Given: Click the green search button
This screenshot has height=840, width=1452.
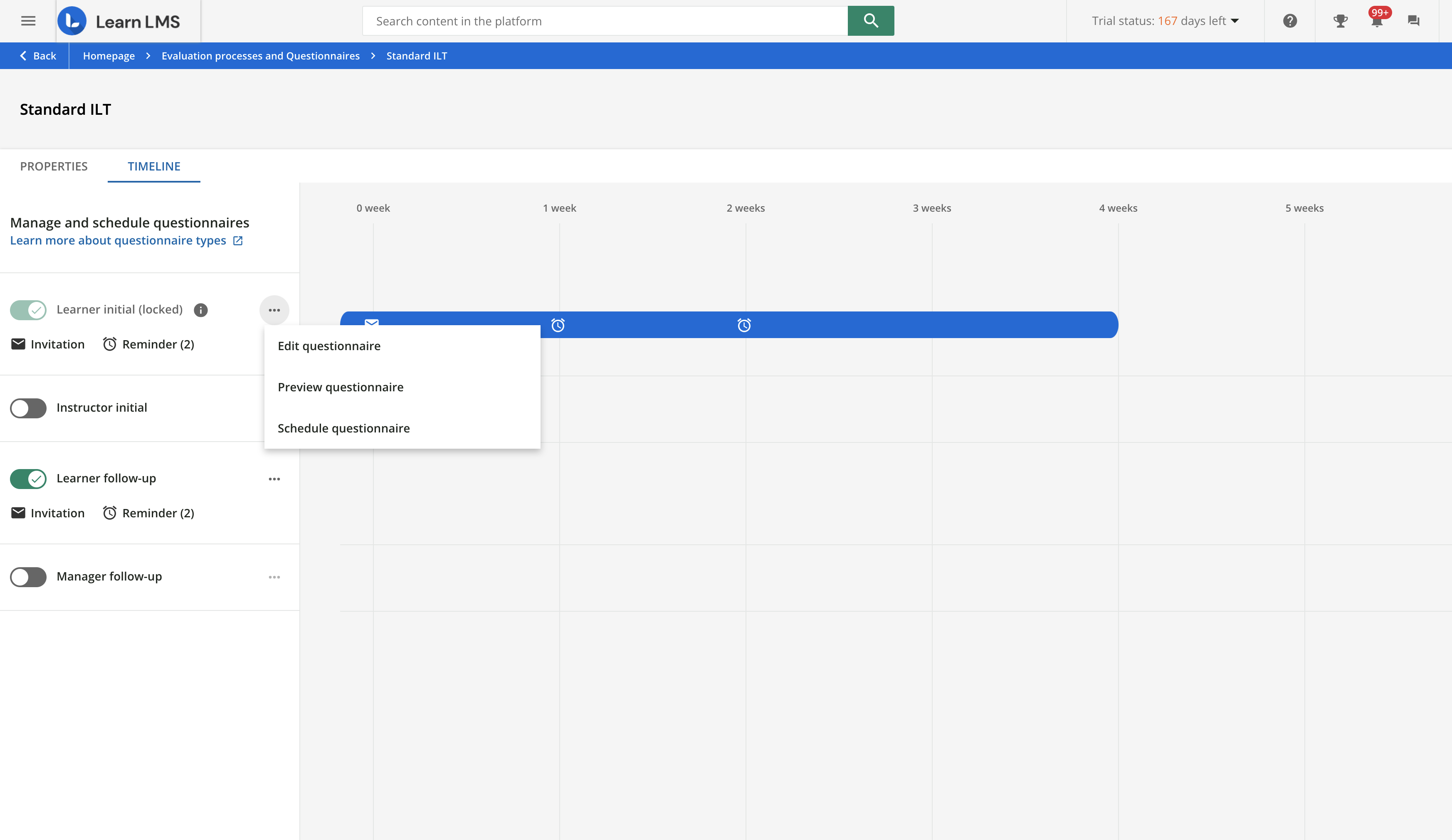Looking at the screenshot, I should coord(870,21).
